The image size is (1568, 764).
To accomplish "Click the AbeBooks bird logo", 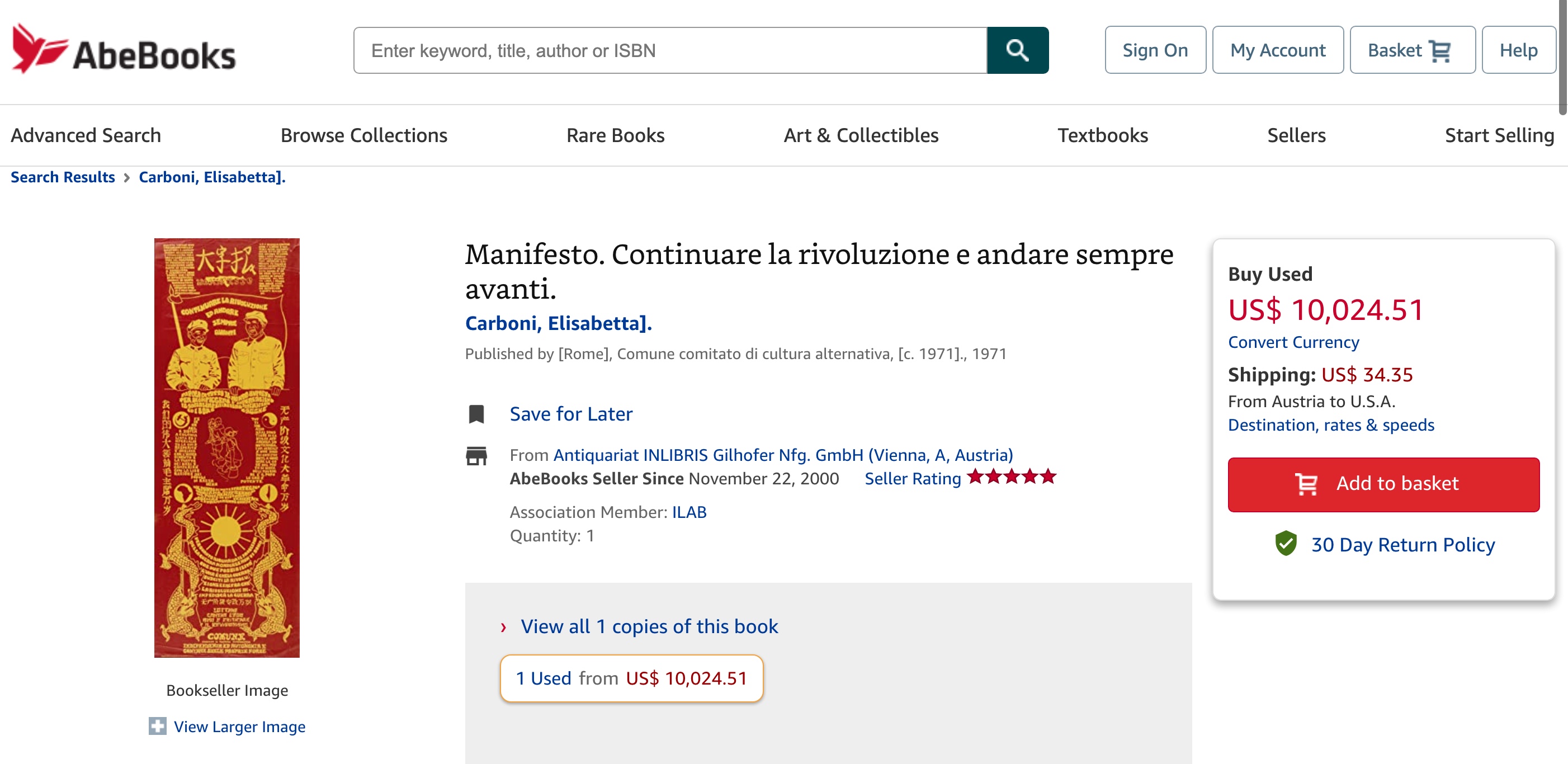I will (39, 49).
